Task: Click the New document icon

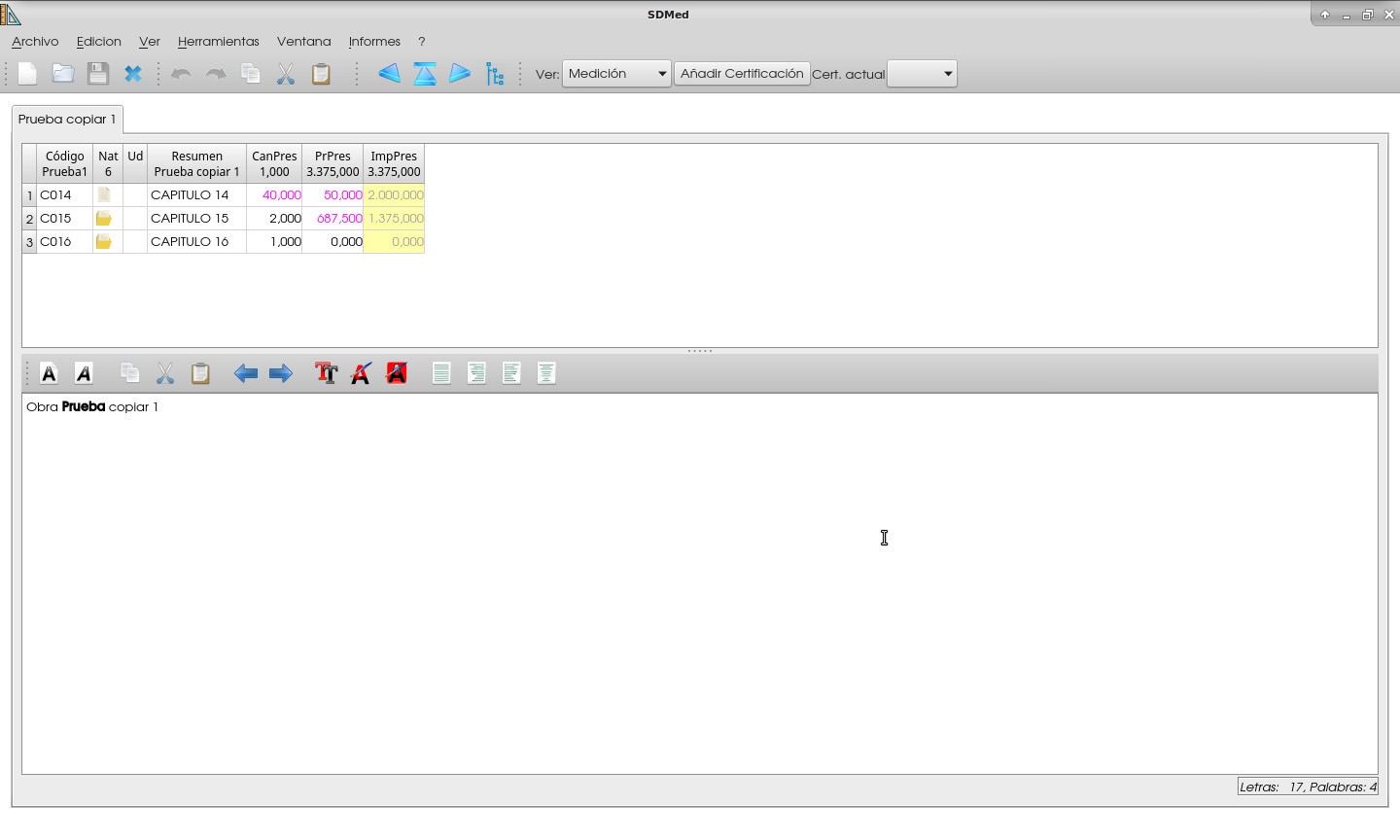Action: (x=28, y=74)
